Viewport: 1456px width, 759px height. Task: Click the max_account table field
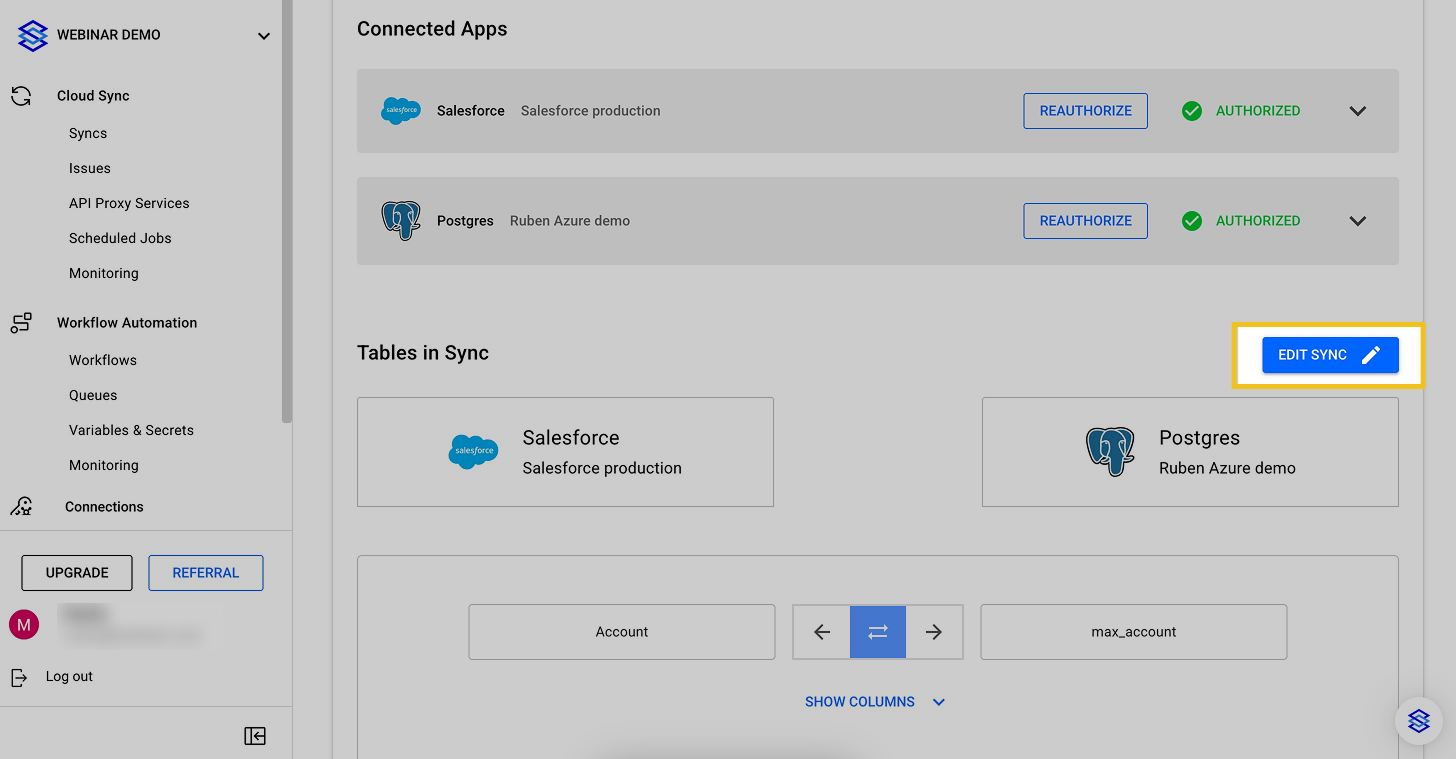(x=1133, y=632)
